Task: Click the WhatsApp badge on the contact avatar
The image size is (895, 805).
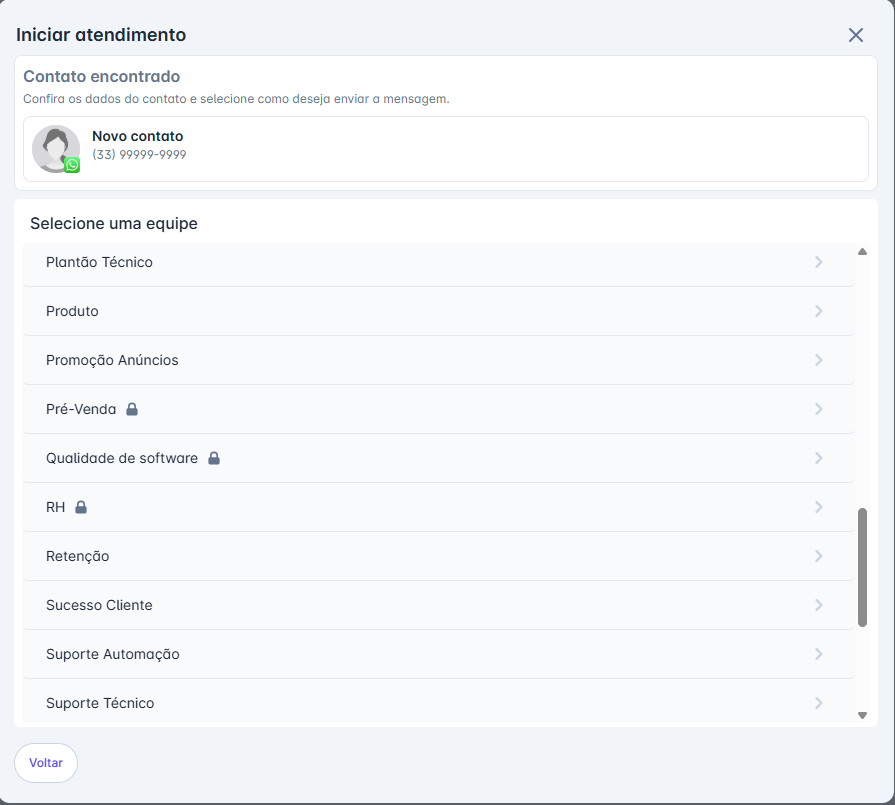Action: point(72,165)
